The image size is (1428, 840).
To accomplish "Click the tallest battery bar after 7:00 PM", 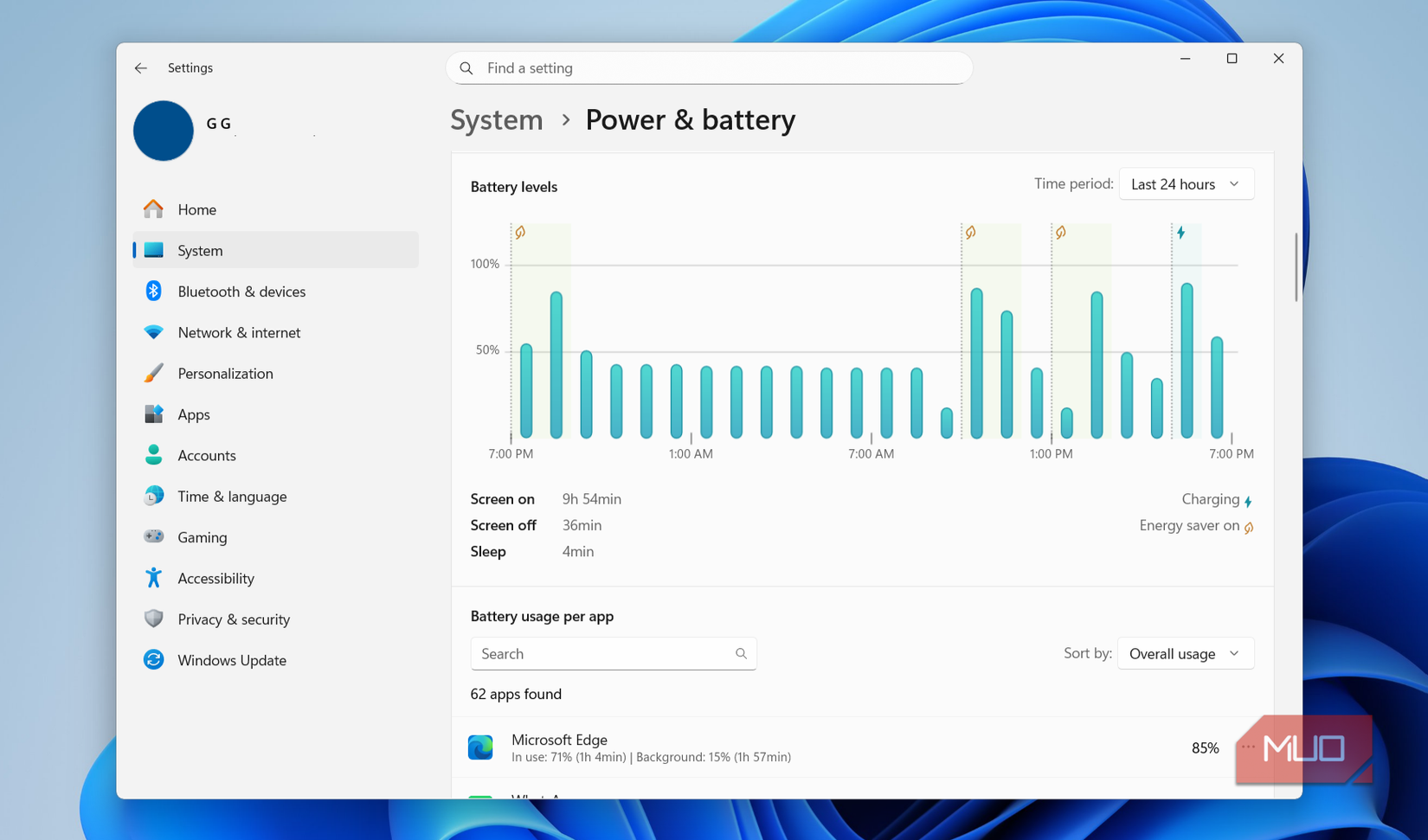I will [x=556, y=365].
